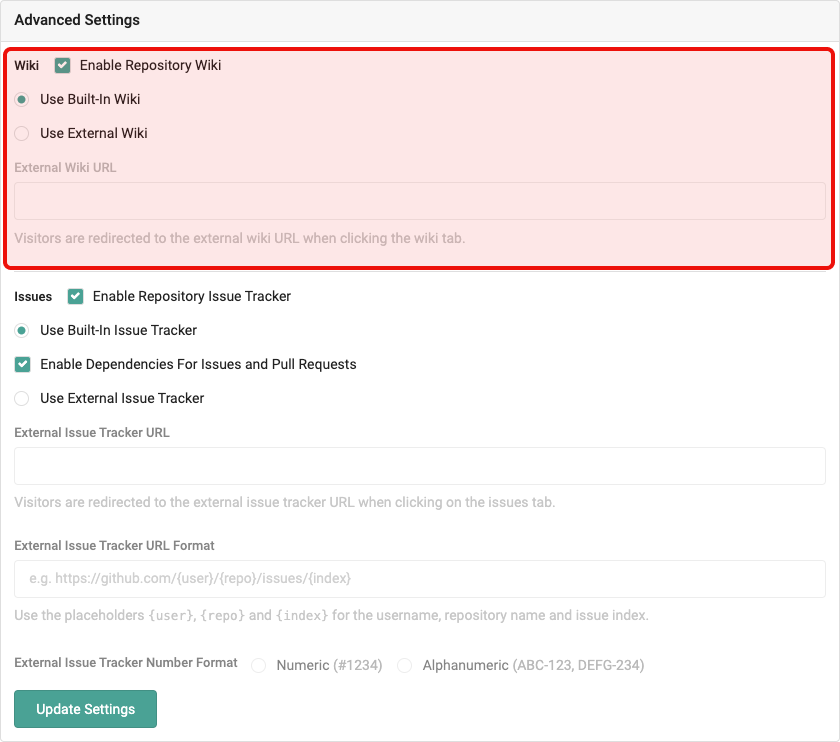The height and width of the screenshot is (742, 840).
Task: Pick the Alphanumeric (ABC-123, DEFG-234) format
Action: (x=405, y=665)
